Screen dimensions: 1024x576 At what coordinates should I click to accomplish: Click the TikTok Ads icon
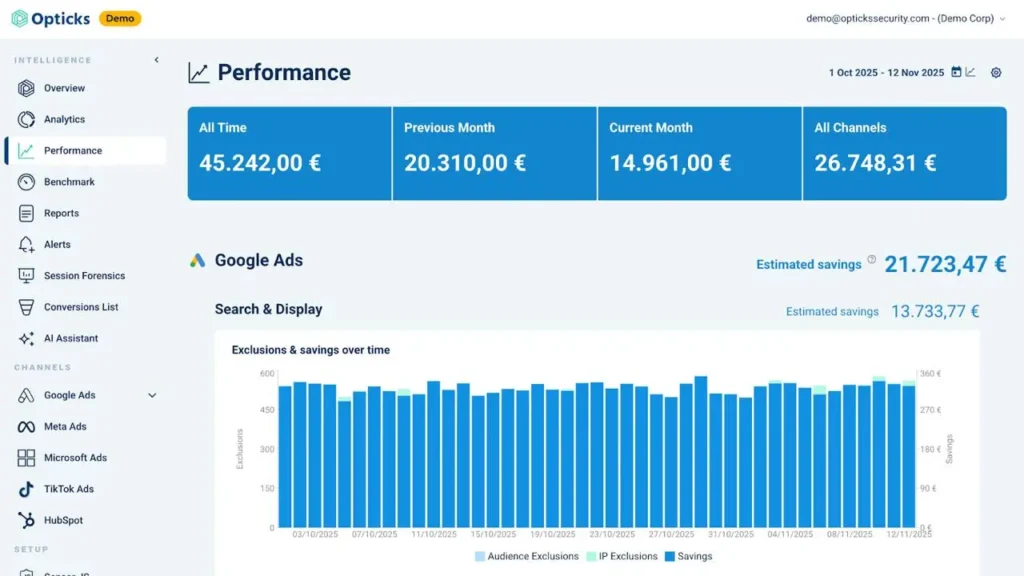(x=26, y=489)
